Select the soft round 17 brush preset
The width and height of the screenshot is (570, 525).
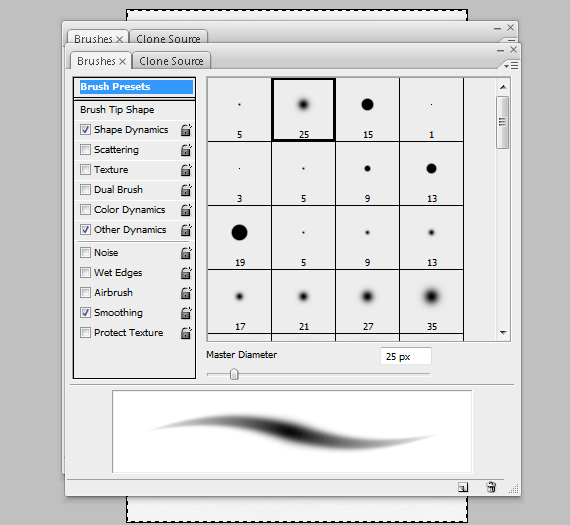[240, 301]
